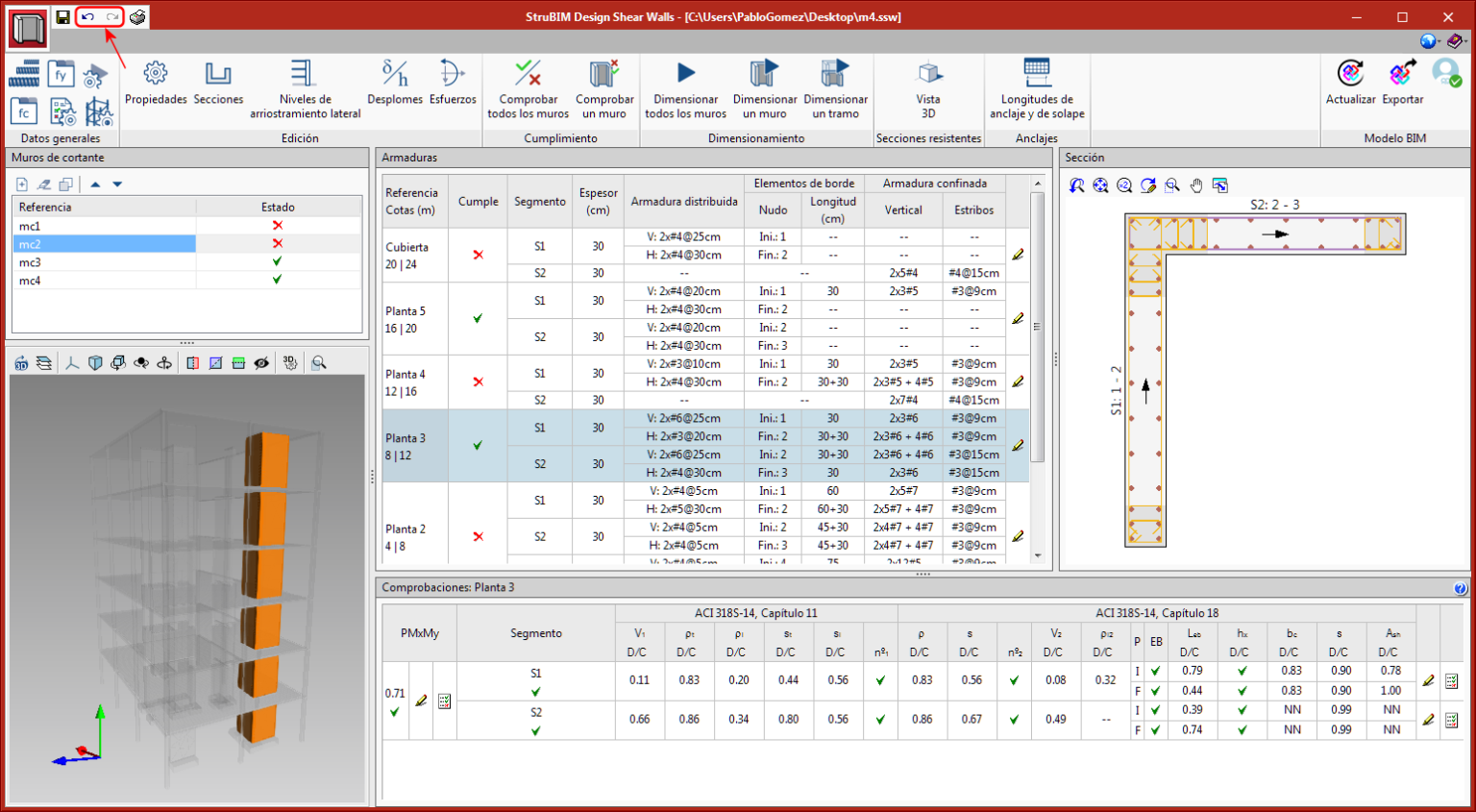Click the undo arrow in the title bar

[87, 17]
